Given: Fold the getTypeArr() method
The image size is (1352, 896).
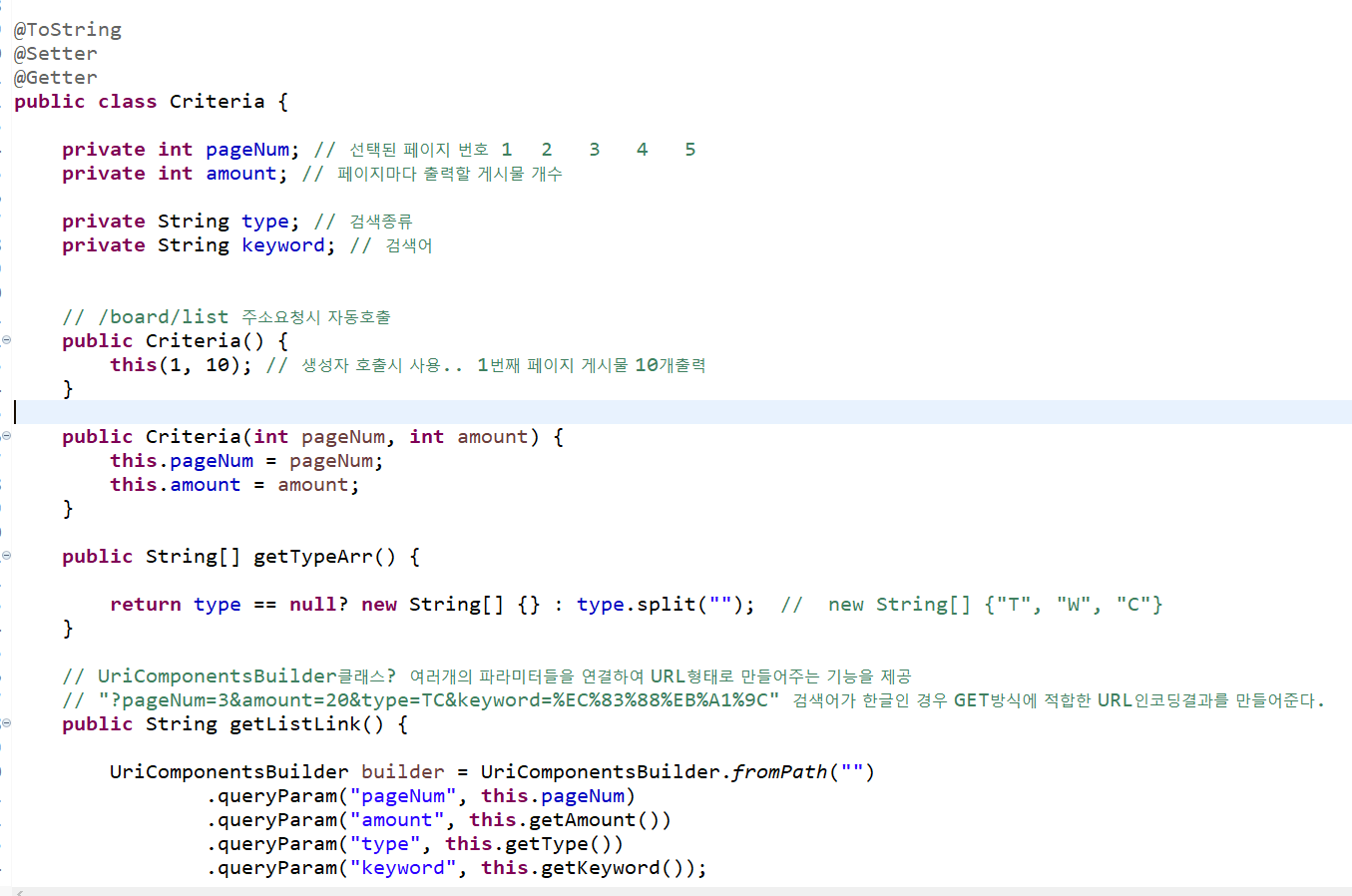Looking at the screenshot, I should [x=6, y=556].
